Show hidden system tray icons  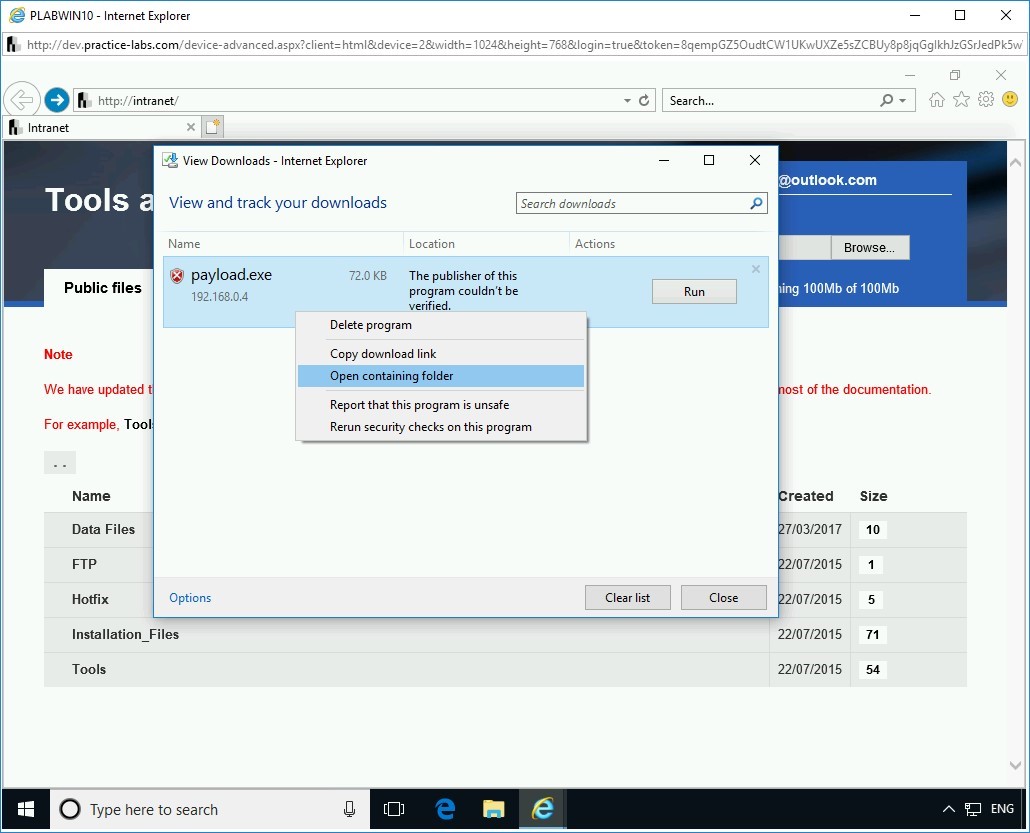click(x=949, y=809)
